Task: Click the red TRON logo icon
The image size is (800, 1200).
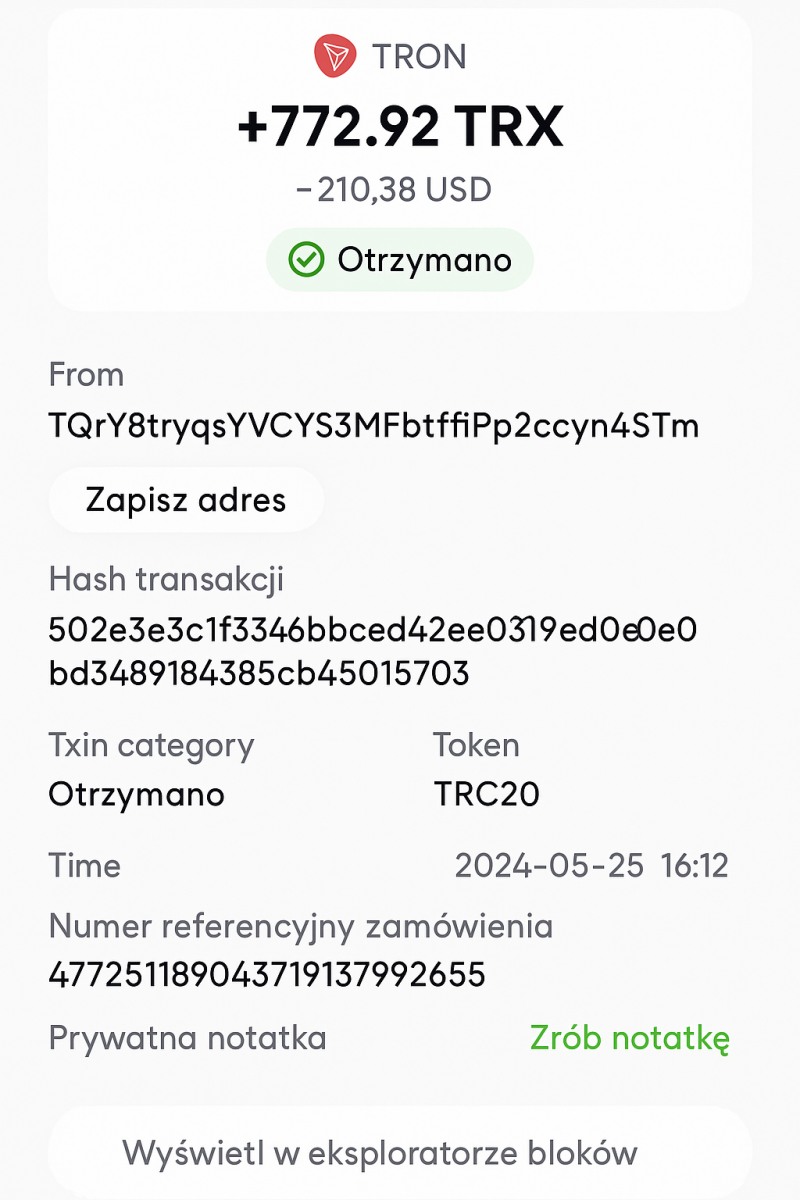Action: (x=335, y=56)
